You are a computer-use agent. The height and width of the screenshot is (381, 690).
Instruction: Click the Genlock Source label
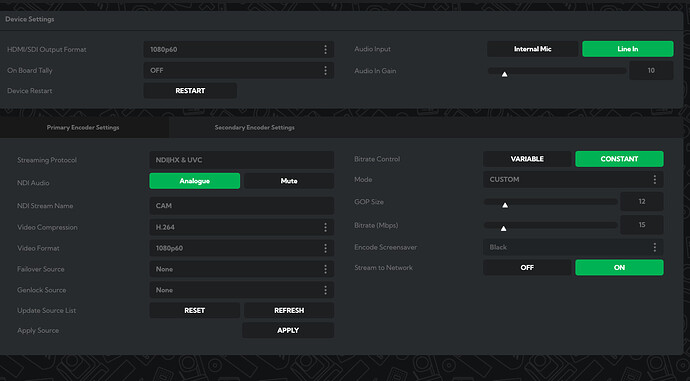42,290
